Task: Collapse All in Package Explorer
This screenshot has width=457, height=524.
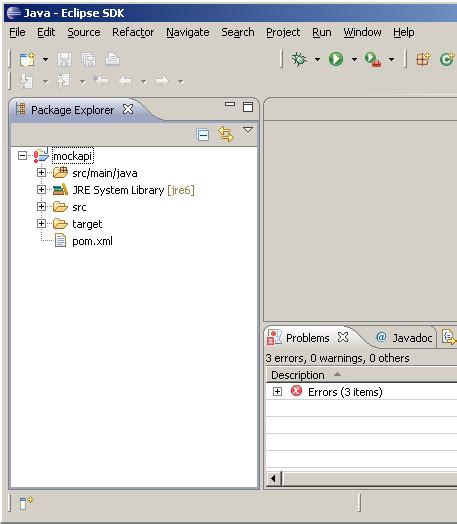Action: pyautogui.click(x=203, y=135)
